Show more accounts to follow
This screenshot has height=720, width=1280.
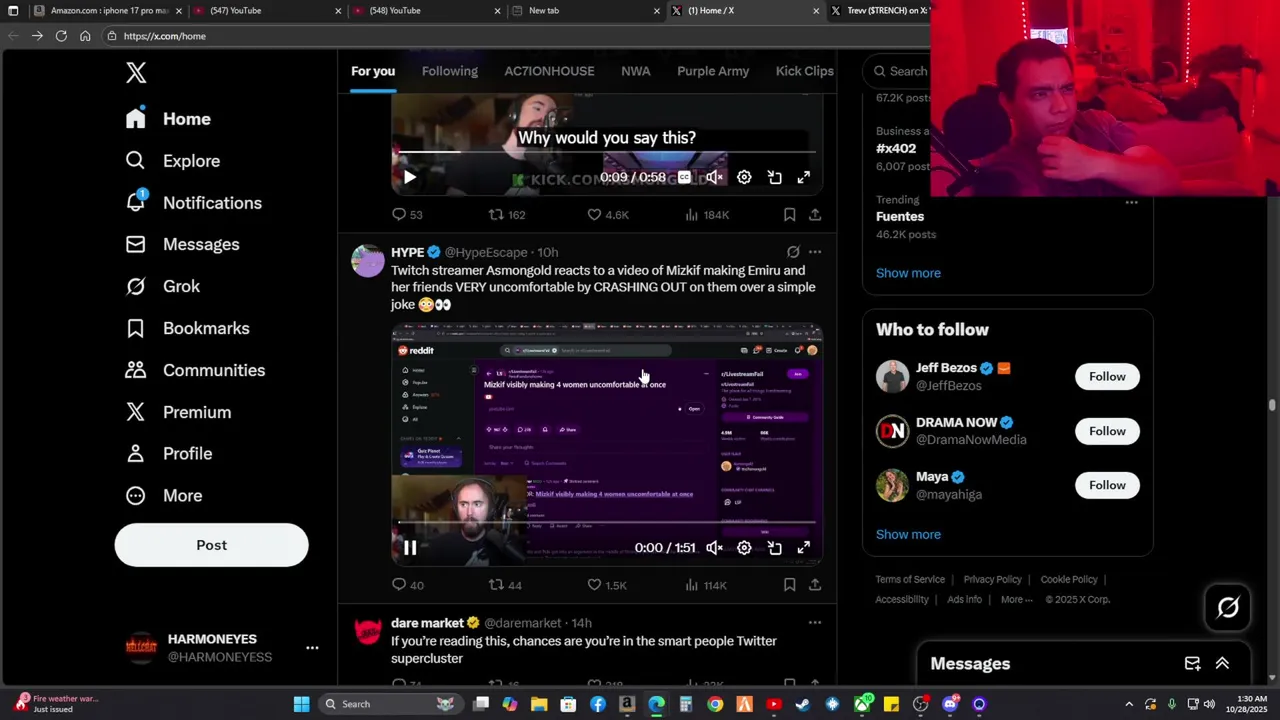908,534
